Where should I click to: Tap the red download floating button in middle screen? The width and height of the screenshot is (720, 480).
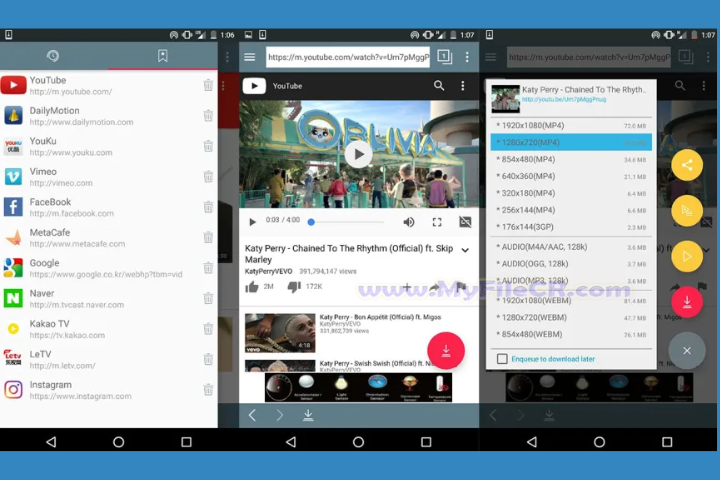[446, 350]
